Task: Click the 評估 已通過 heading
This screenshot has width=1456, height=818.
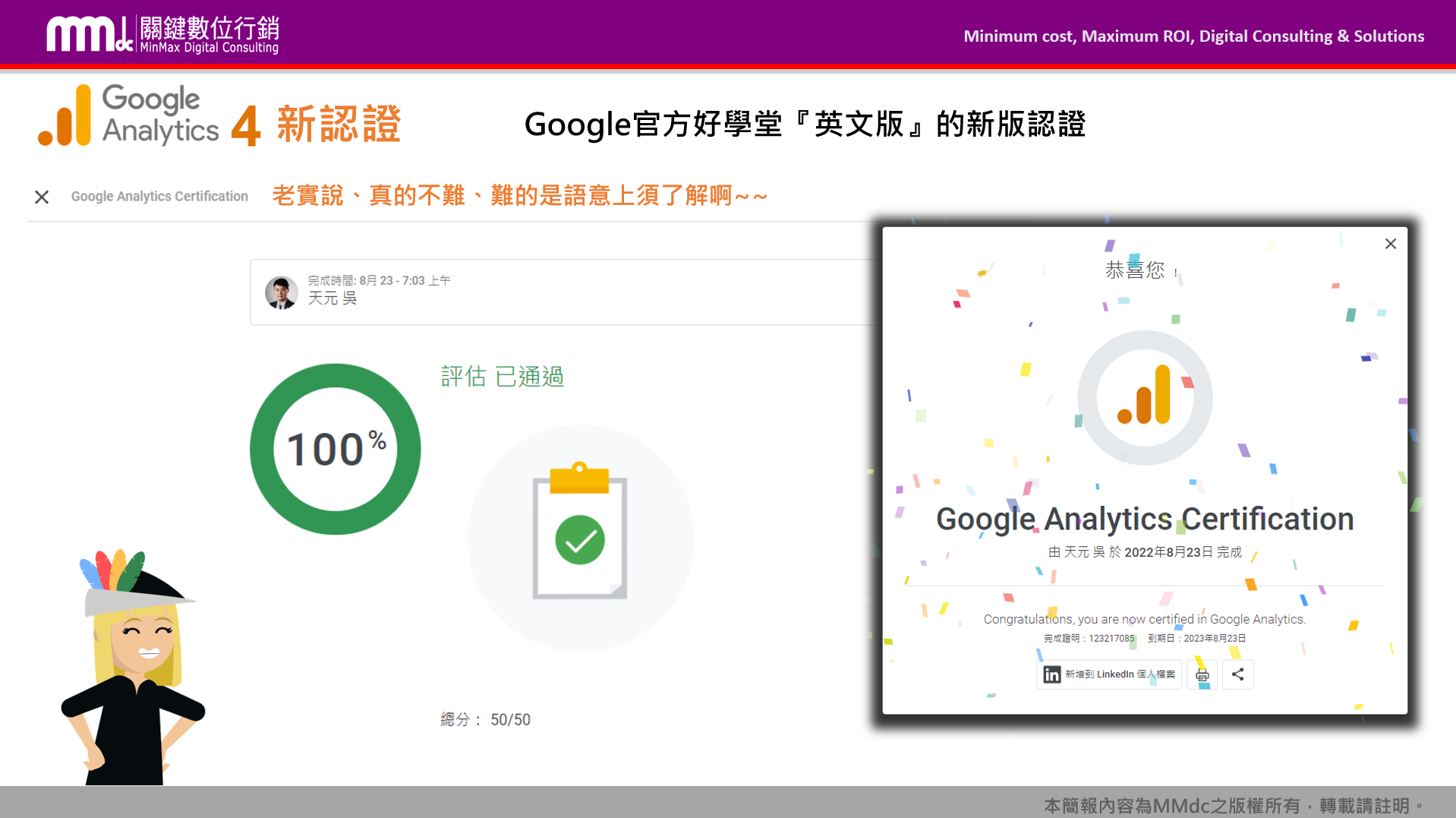Action: coord(502,377)
